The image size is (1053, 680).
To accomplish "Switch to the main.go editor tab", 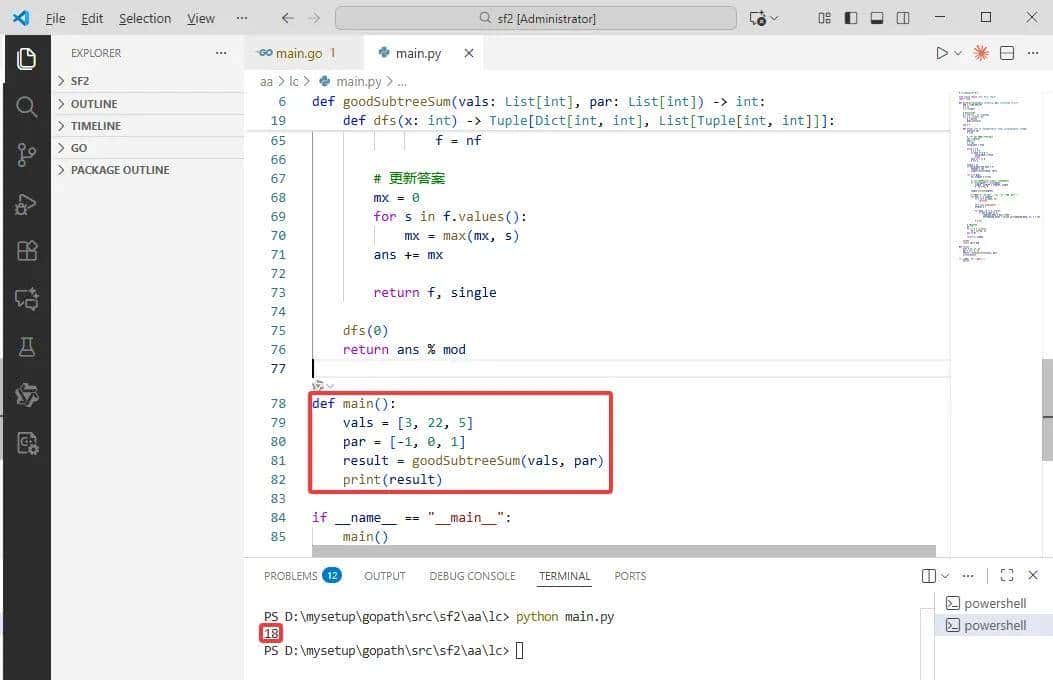I will (x=298, y=53).
